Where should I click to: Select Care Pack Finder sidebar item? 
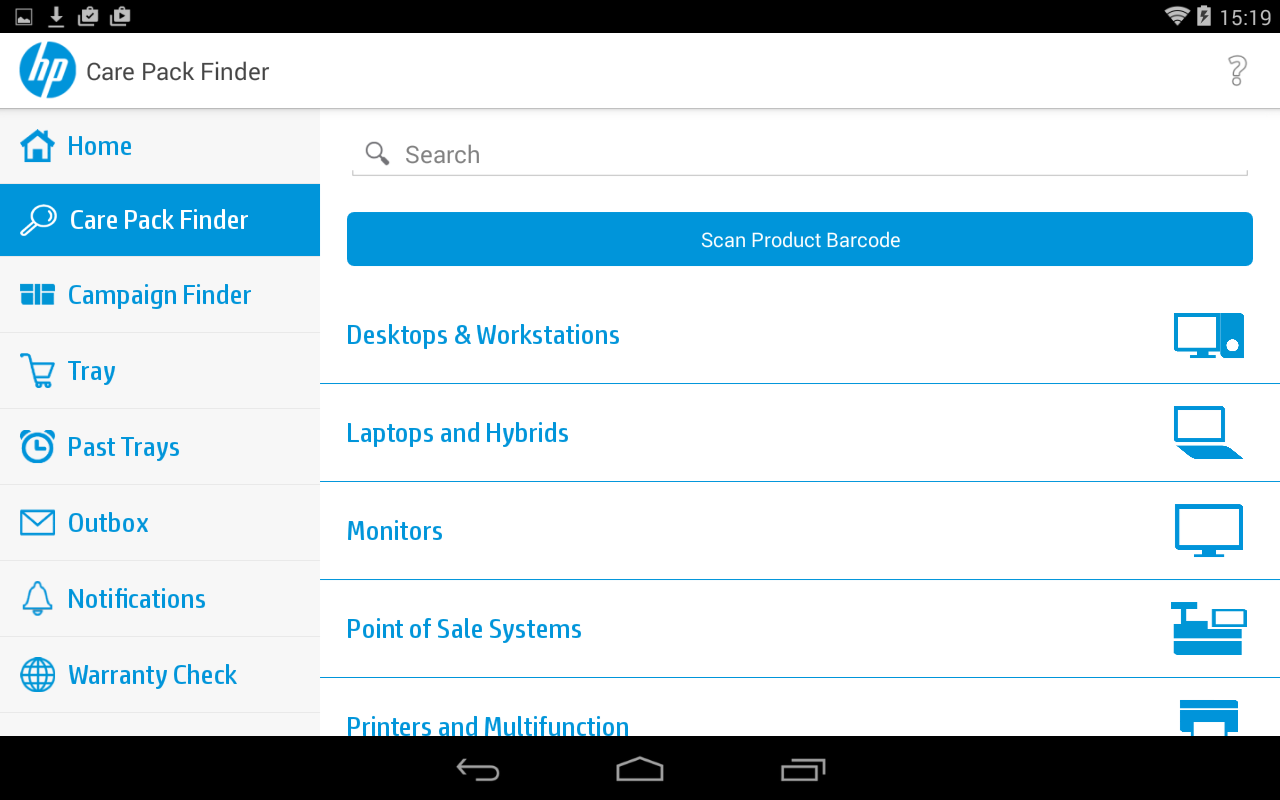pyautogui.click(x=160, y=220)
